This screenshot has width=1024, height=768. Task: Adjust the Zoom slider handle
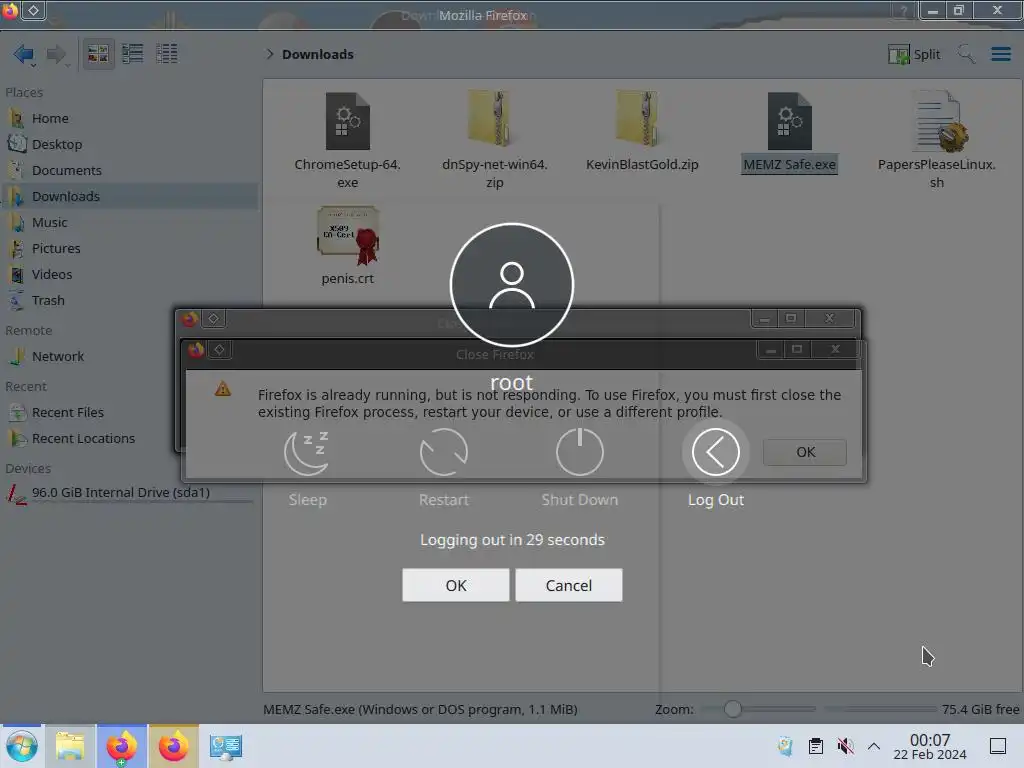[x=733, y=709]
